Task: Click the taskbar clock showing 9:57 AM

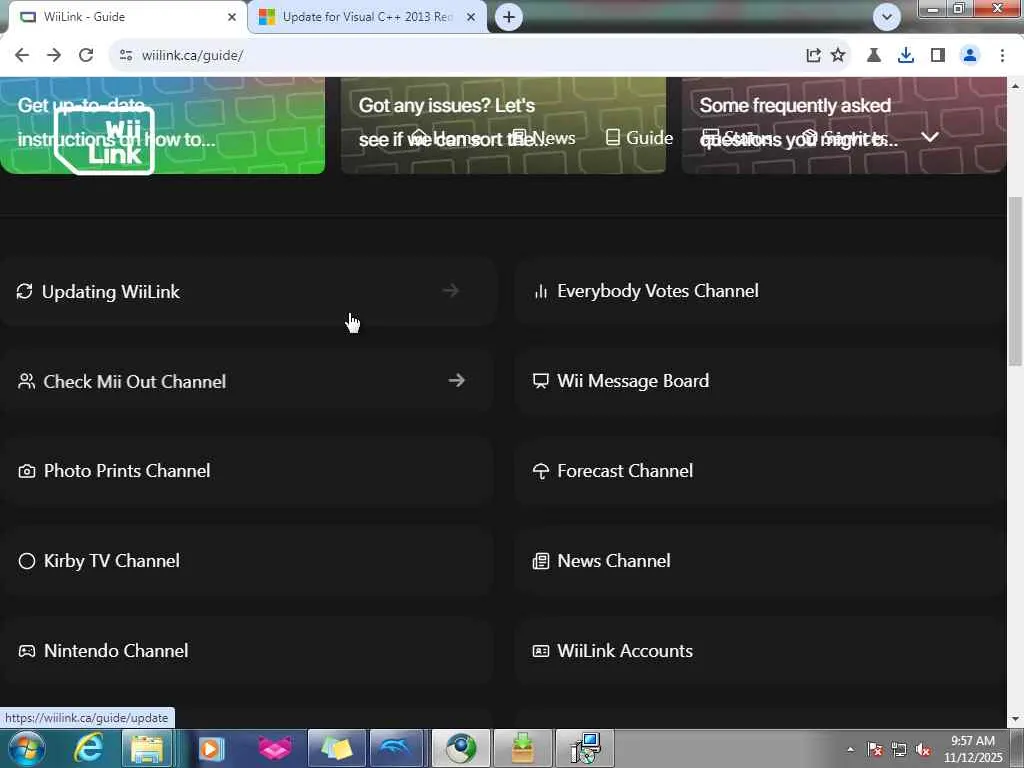Action: (972, 749)
